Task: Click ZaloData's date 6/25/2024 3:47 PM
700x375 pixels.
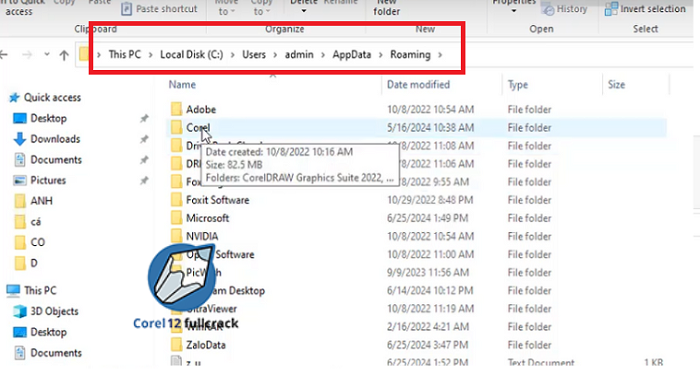Action: point(427,345)
